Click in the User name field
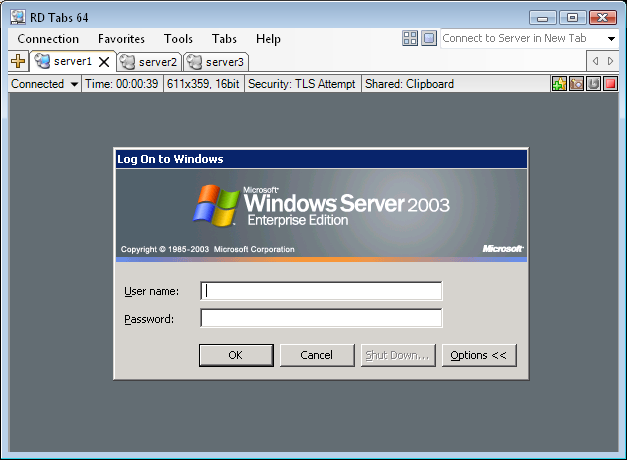Image resolution: width=627 pixels, height=460 pixels. [321, 291]
